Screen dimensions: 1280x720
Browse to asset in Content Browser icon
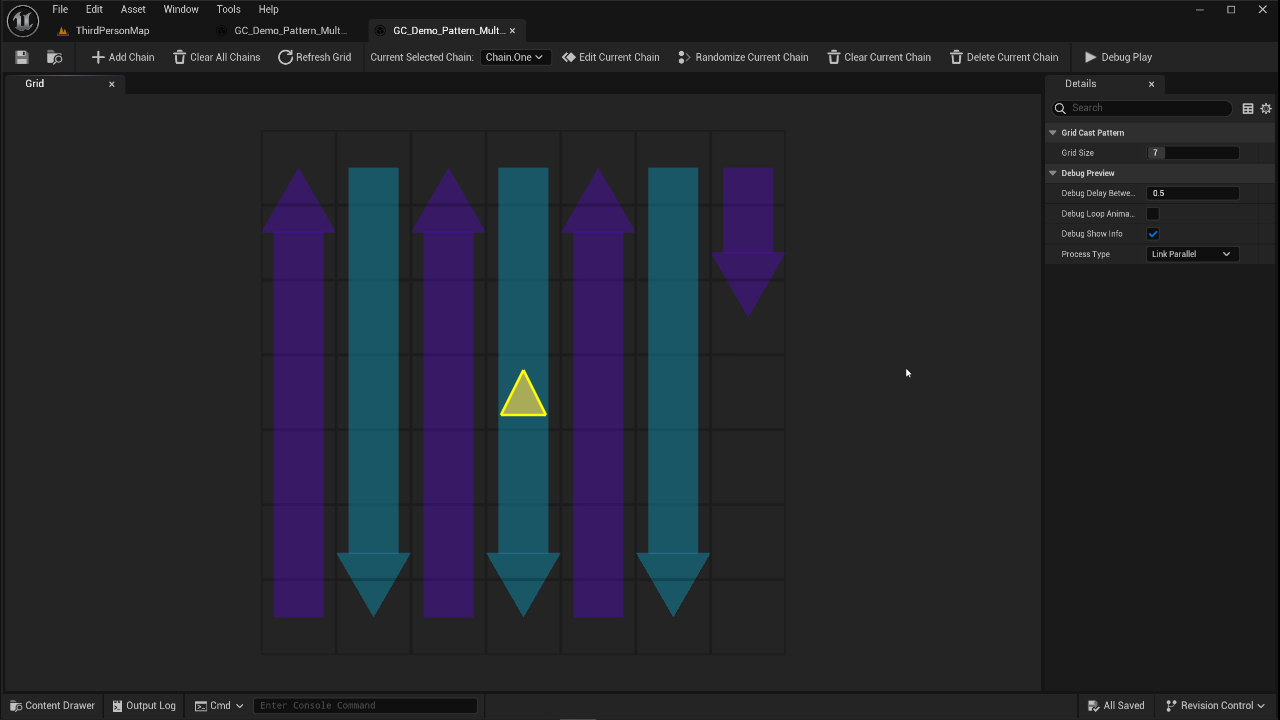click(55, 57)
